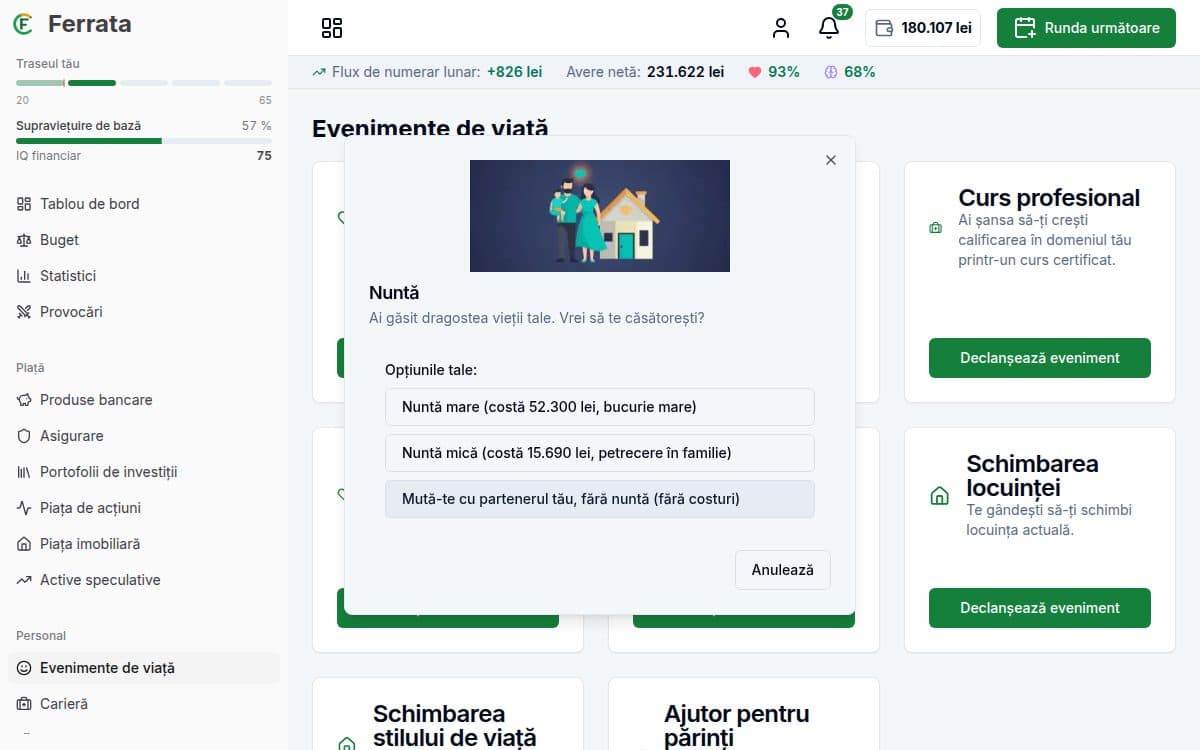Click the Active speculative trend icon
Screen dimensions: 1200x750
coord(24,580)
